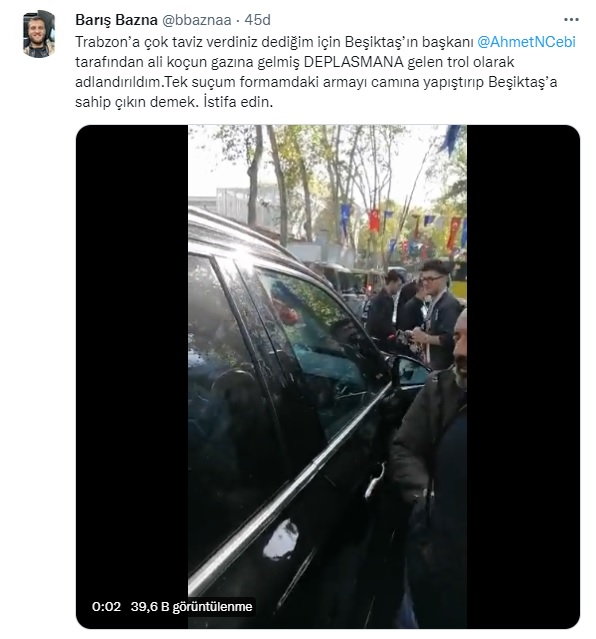Click the Barış Bazna display name
The height and width of the screenshot is (639, 596).
[116, 20]
